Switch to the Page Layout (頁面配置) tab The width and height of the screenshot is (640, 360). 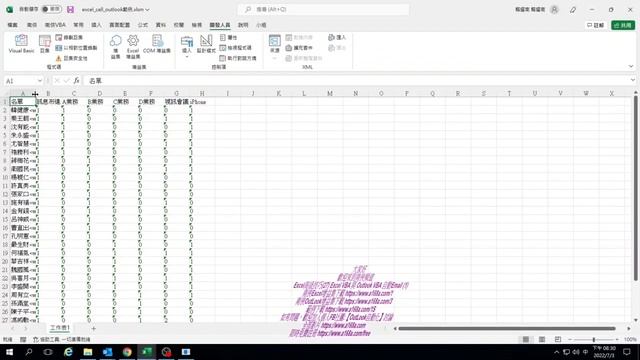coord(119,25)
